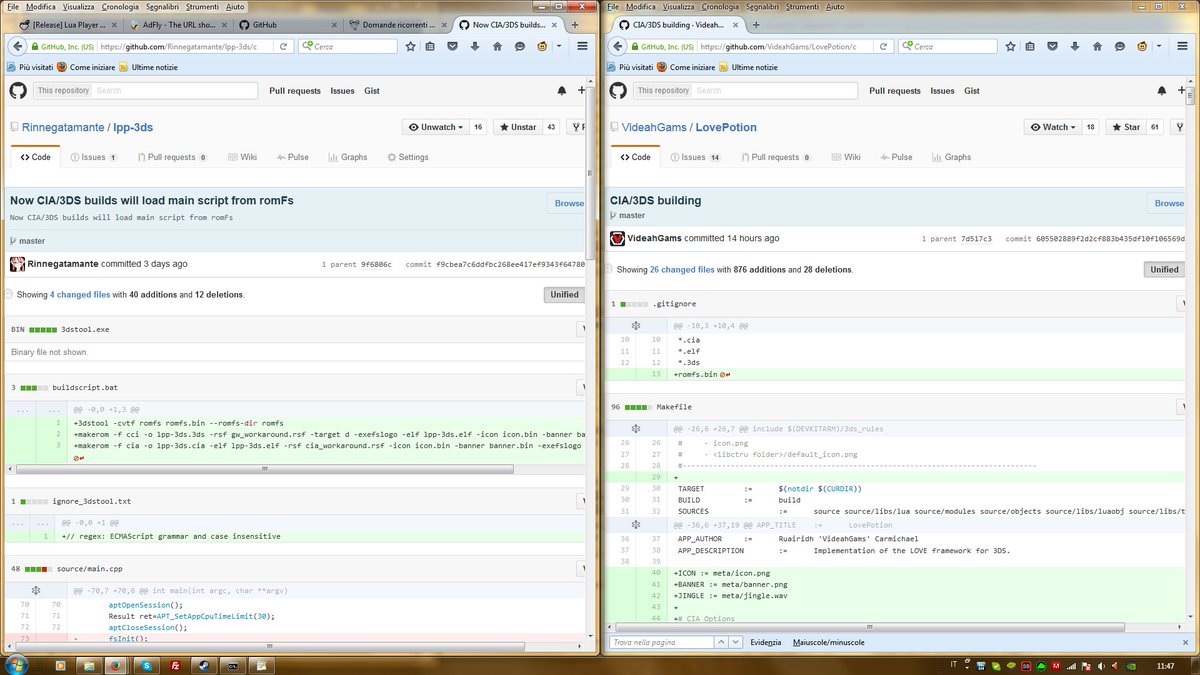Screen dimensions: 1200x675
Task: Click Skype icon in Windows taskbar
Action: (x=146, y=665)
